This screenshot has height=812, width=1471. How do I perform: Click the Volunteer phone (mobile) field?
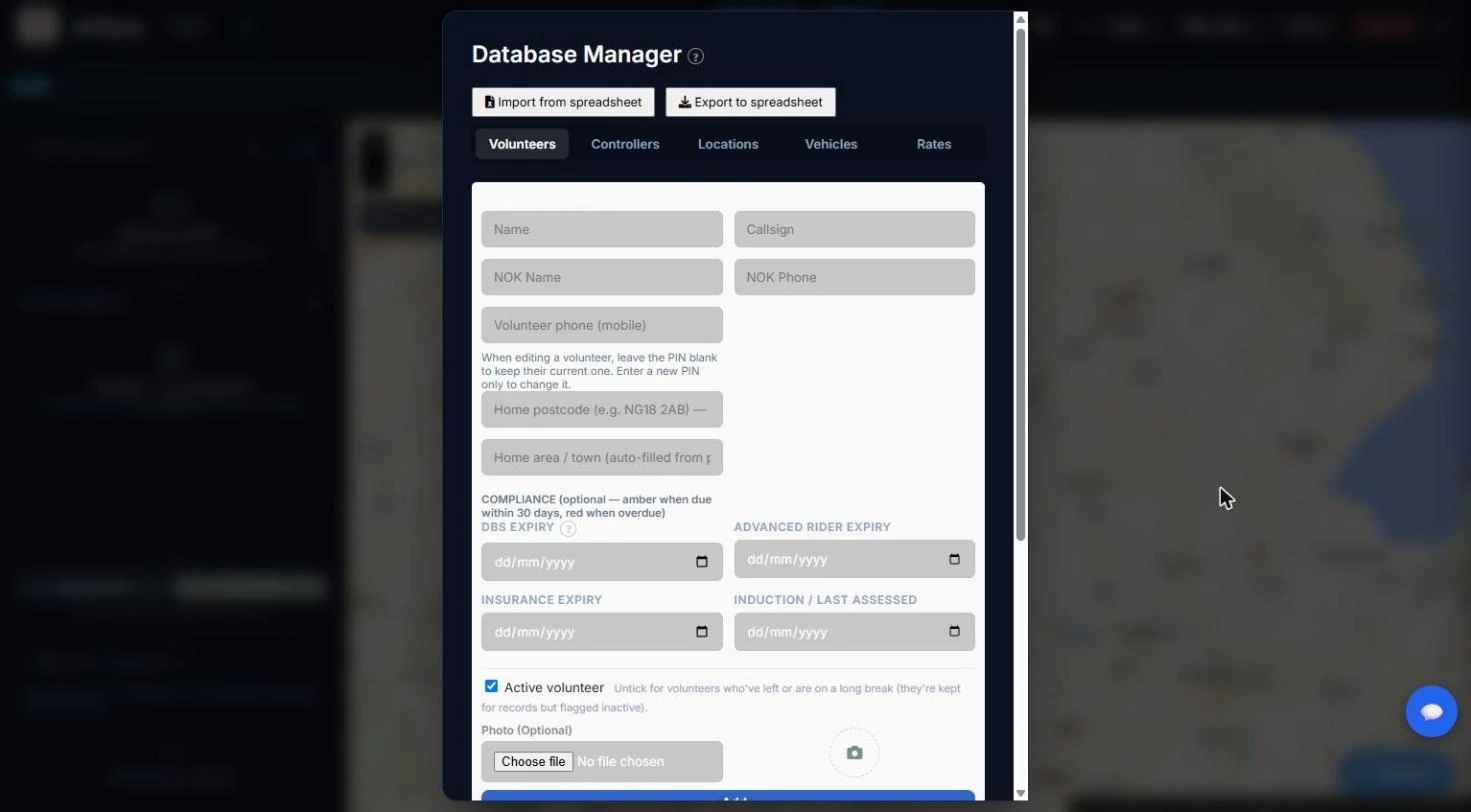tap(602, 325)
